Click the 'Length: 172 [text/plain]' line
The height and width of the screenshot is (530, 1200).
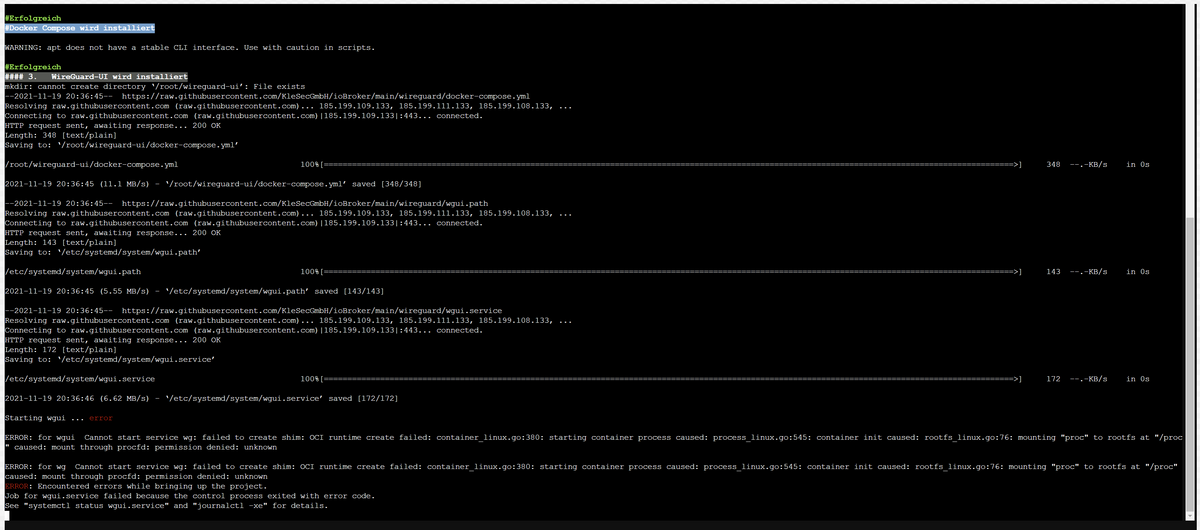[60, 349]
